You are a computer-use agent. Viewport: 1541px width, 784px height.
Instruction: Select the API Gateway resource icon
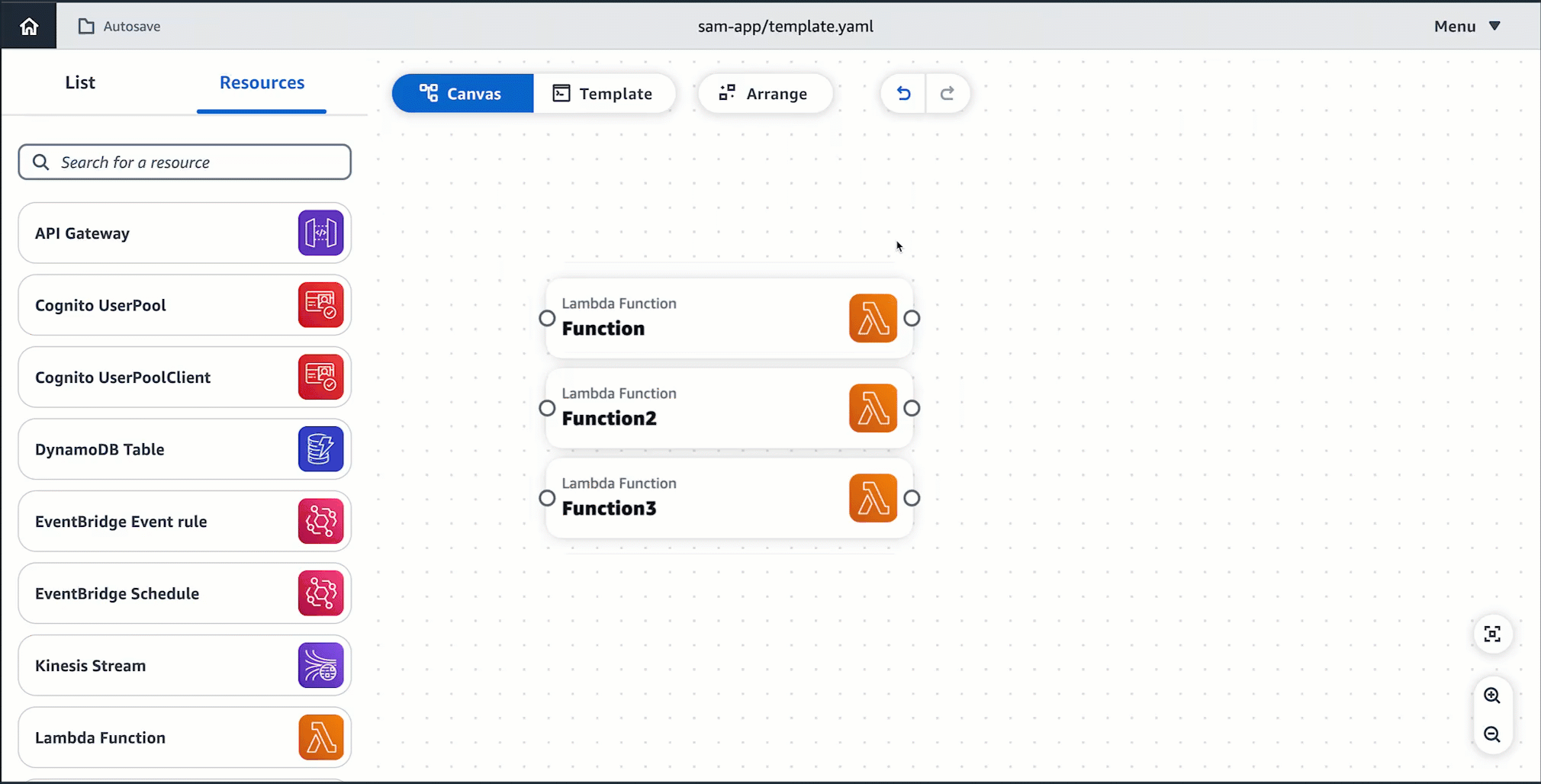pyautogui.click(x=320, y=233)
